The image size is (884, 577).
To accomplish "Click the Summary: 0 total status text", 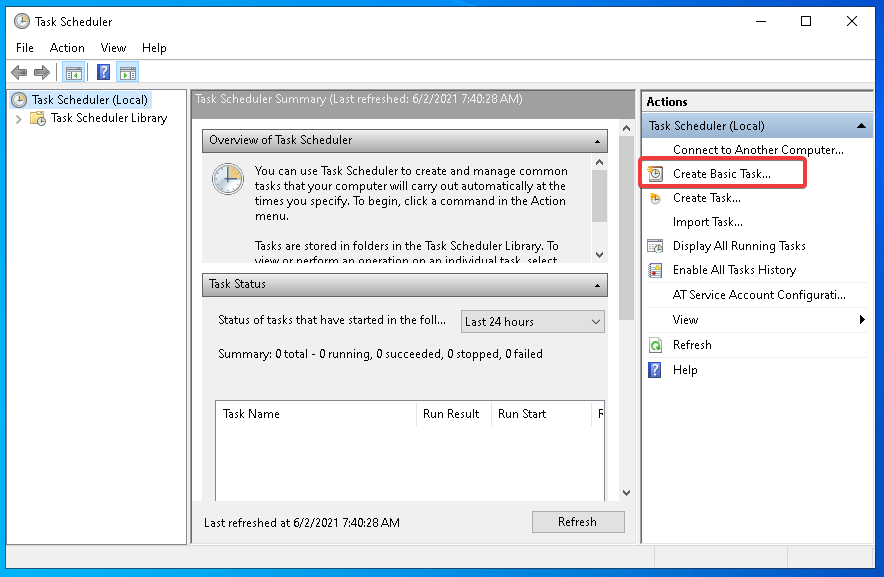I will point(381,354).
